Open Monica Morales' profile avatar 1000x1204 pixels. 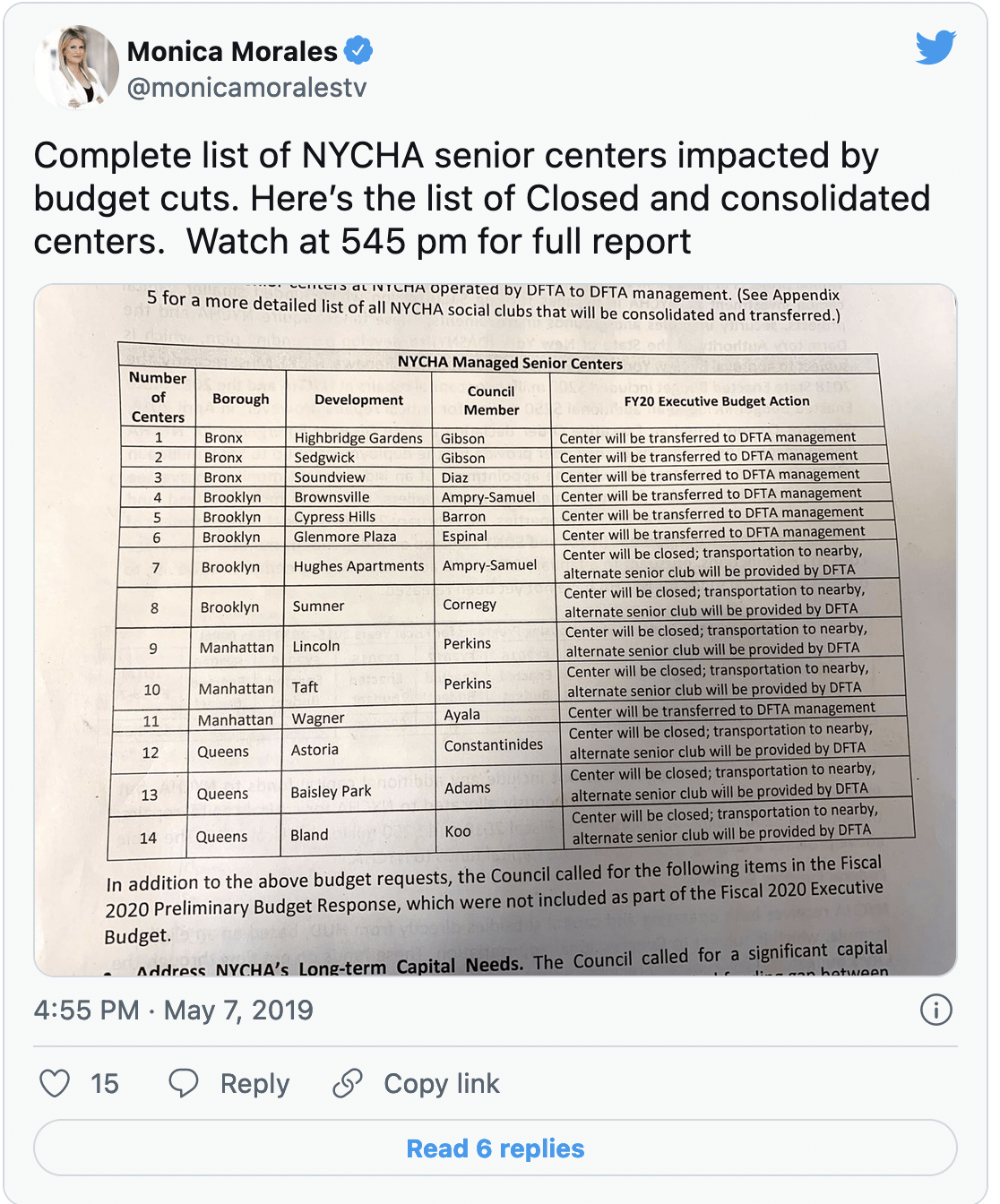click(76, 67)
